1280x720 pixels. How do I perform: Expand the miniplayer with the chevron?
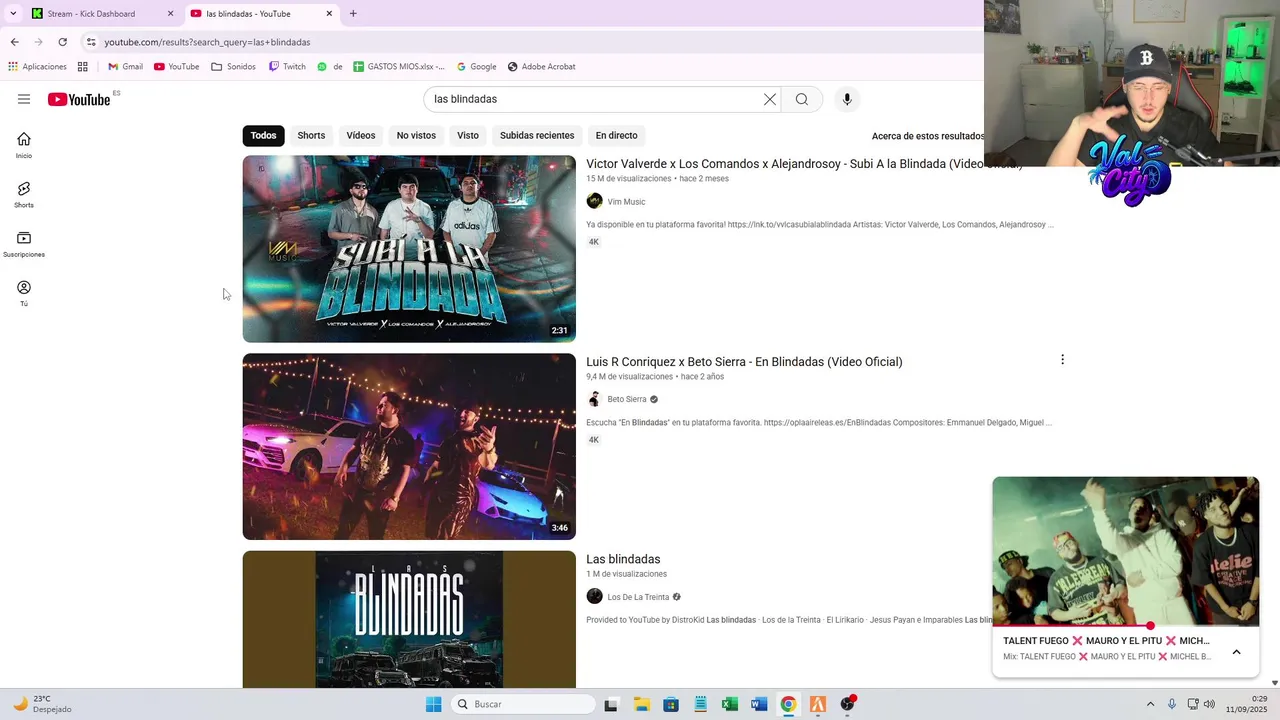pyautogui.click(x=1236, y=652)
